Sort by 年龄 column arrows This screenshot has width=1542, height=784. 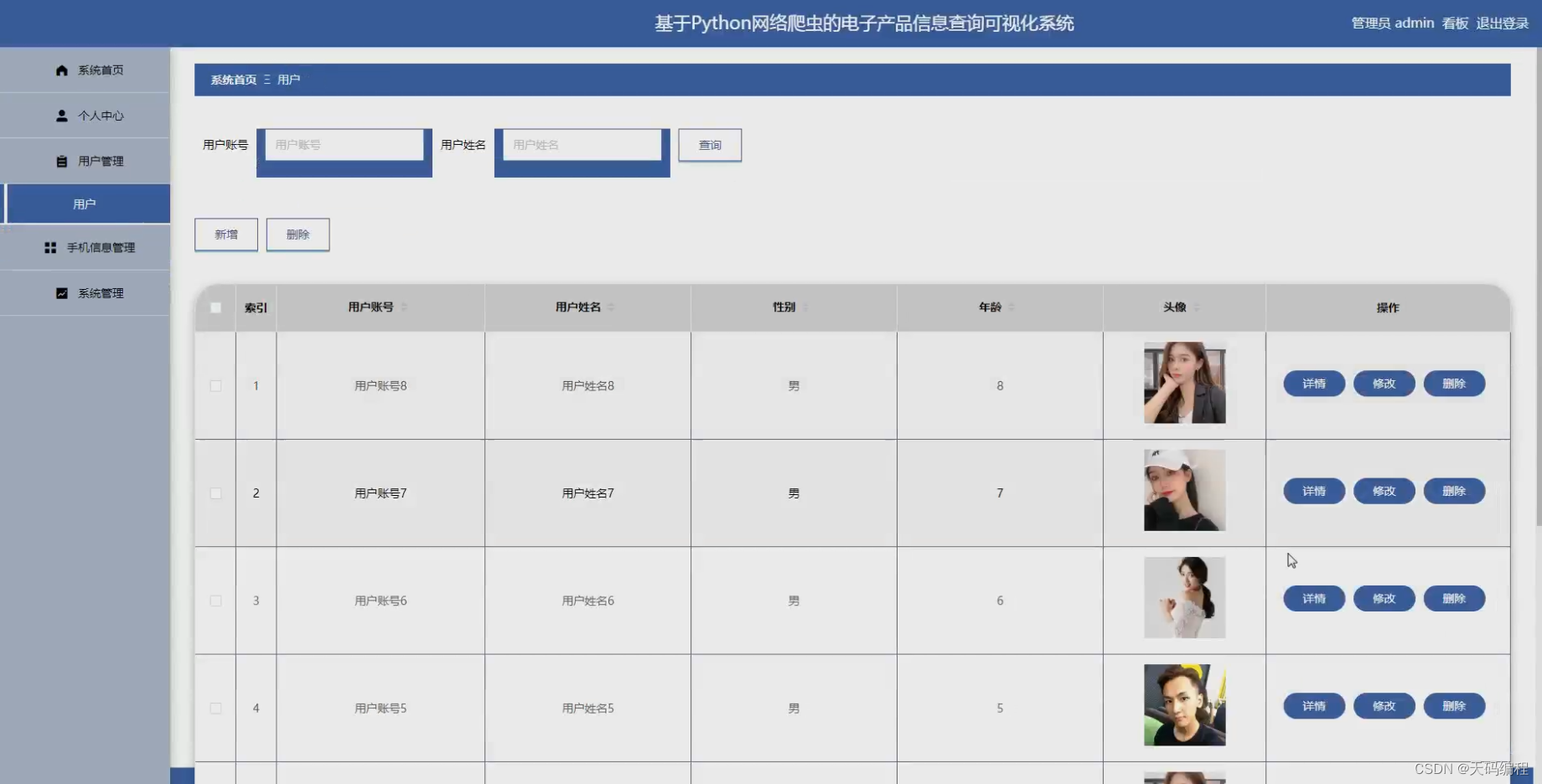pyautogui.click(x=1012, y=307)
